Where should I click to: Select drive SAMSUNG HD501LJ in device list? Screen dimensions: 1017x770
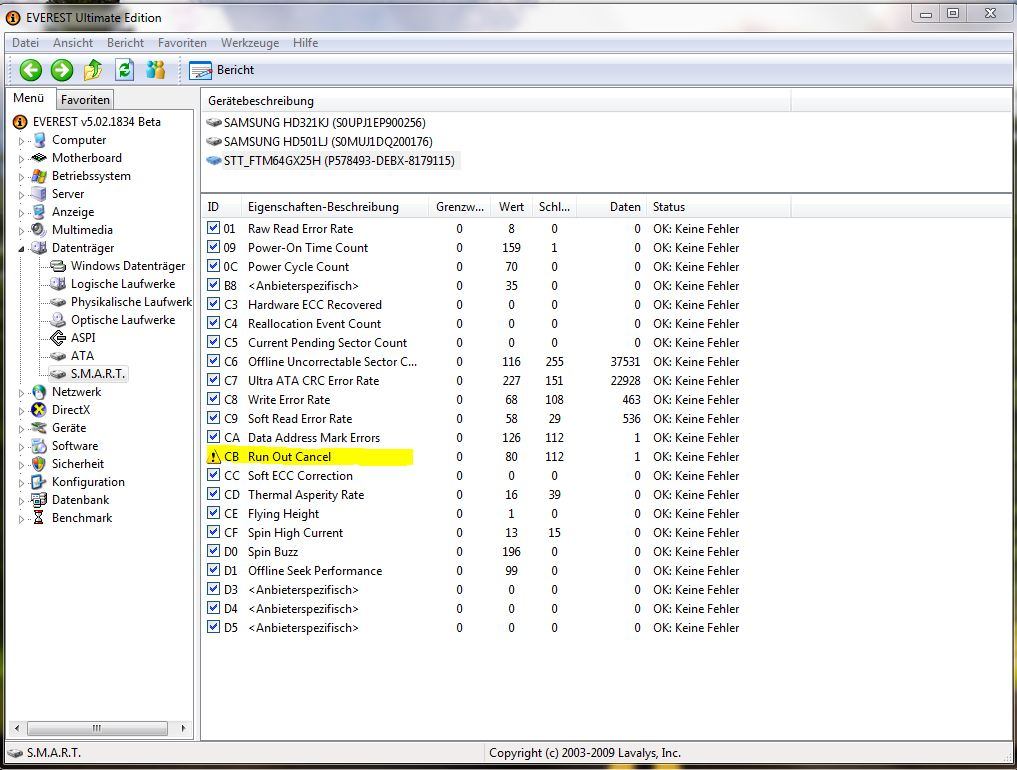pos(320,141)
